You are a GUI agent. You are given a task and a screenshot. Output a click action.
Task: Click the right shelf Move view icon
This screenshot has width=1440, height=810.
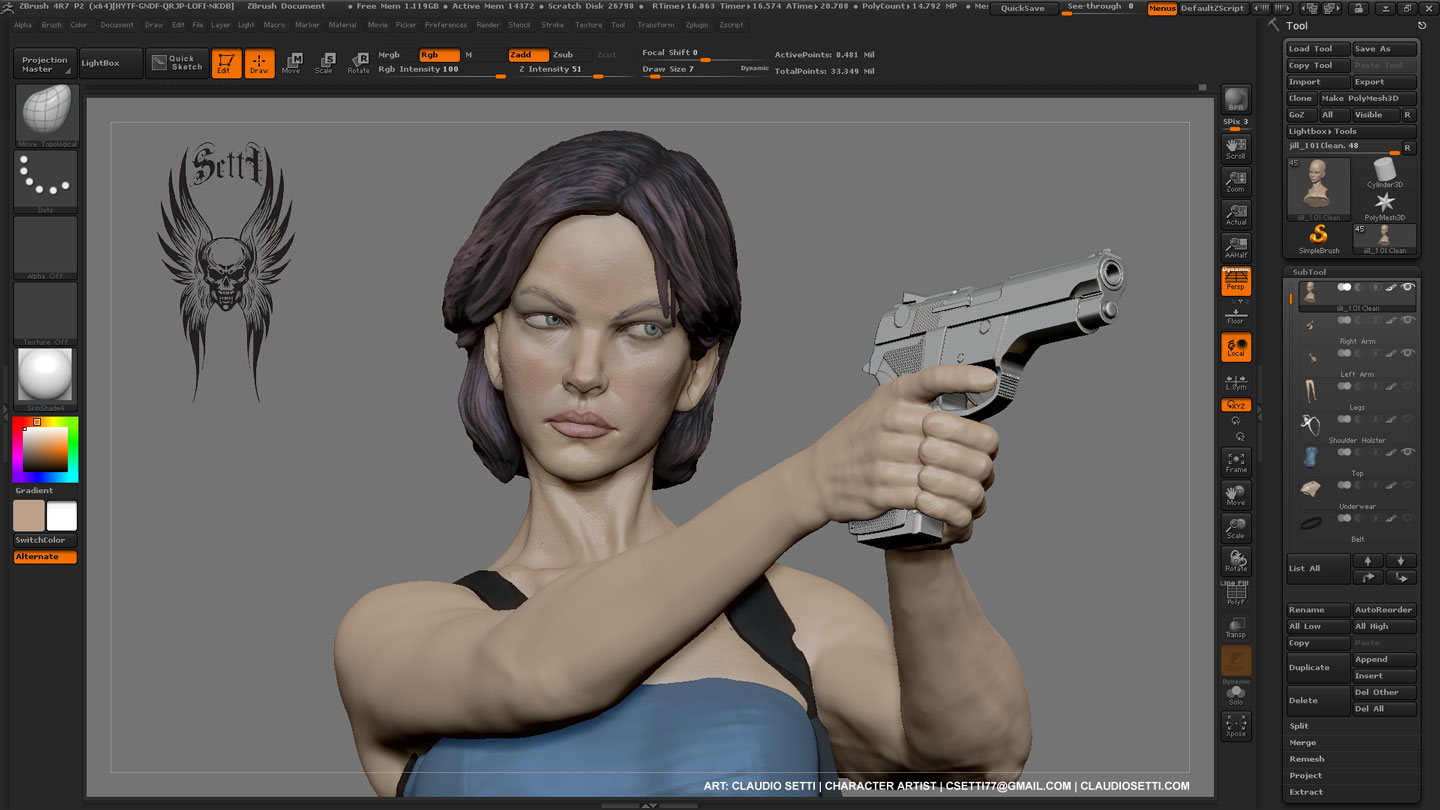(1236, 495)
